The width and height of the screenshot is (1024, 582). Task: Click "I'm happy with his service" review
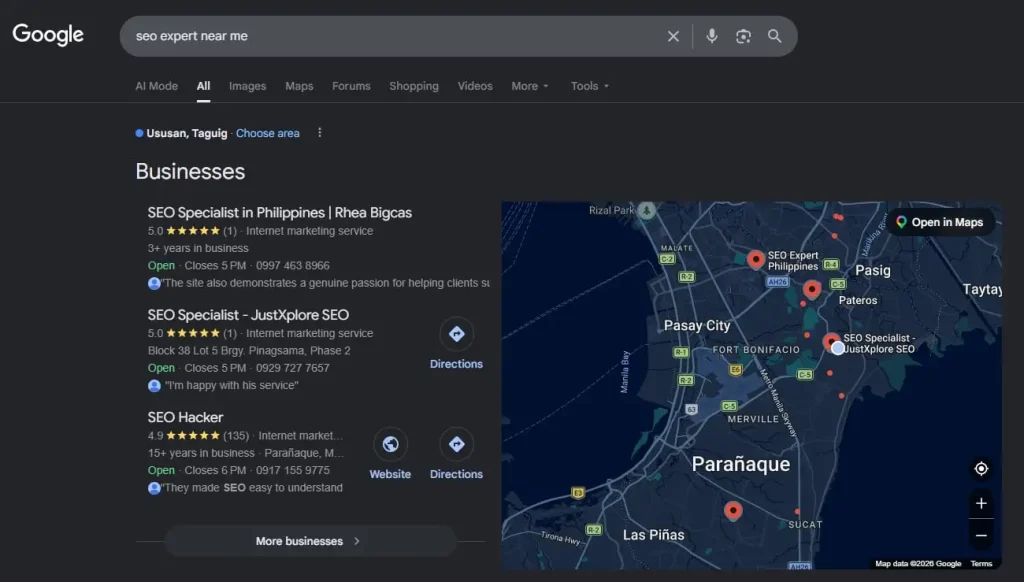232,385
